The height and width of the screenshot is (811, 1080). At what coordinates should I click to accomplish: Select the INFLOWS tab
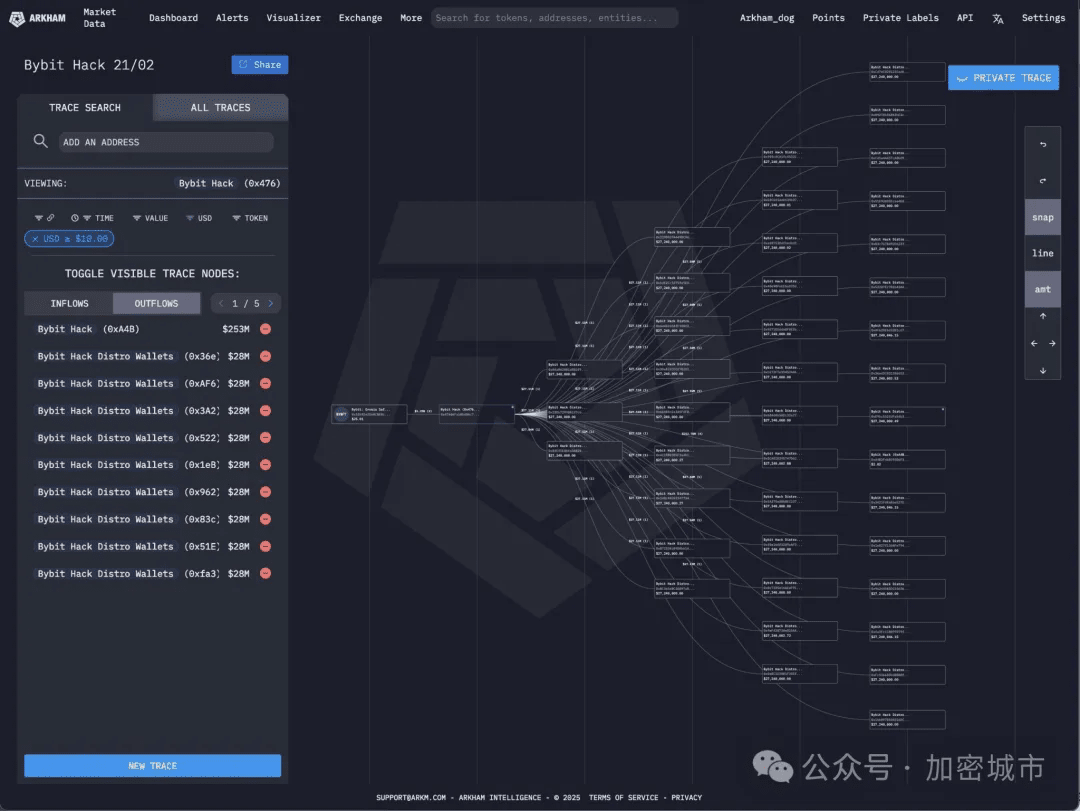coord(69,303)
